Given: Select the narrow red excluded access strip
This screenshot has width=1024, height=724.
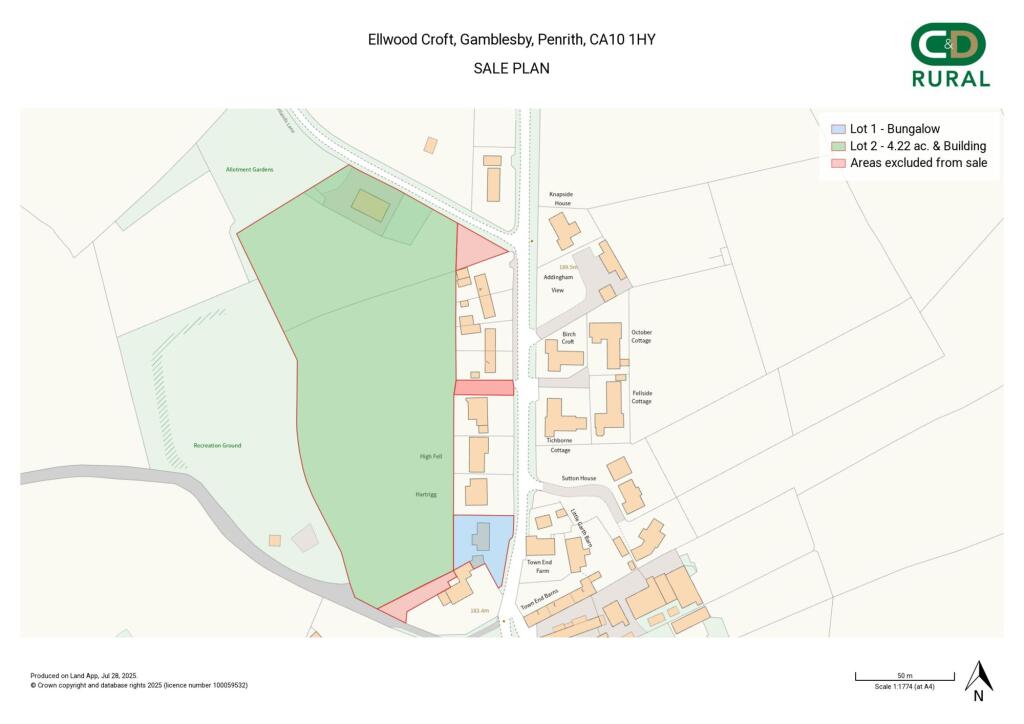Looking at the screenshot, I should coord(484,387).
